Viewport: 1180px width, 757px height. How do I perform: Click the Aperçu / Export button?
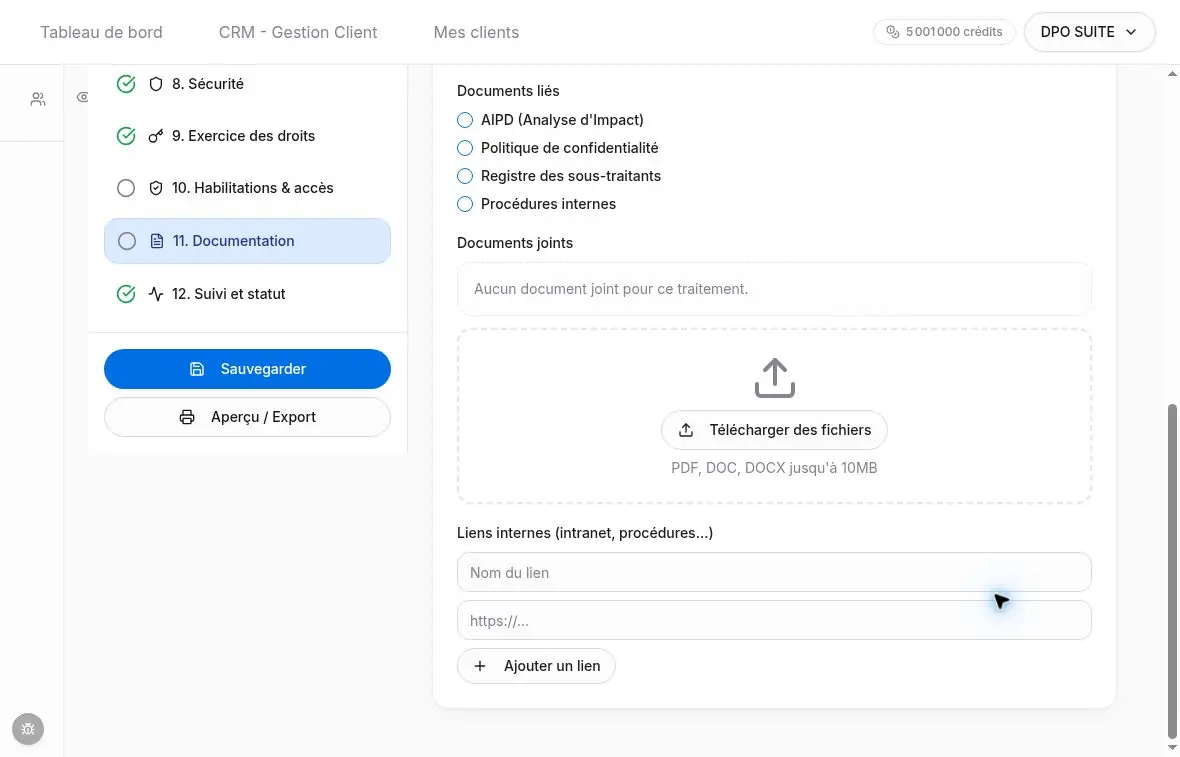tap(247, 417)
